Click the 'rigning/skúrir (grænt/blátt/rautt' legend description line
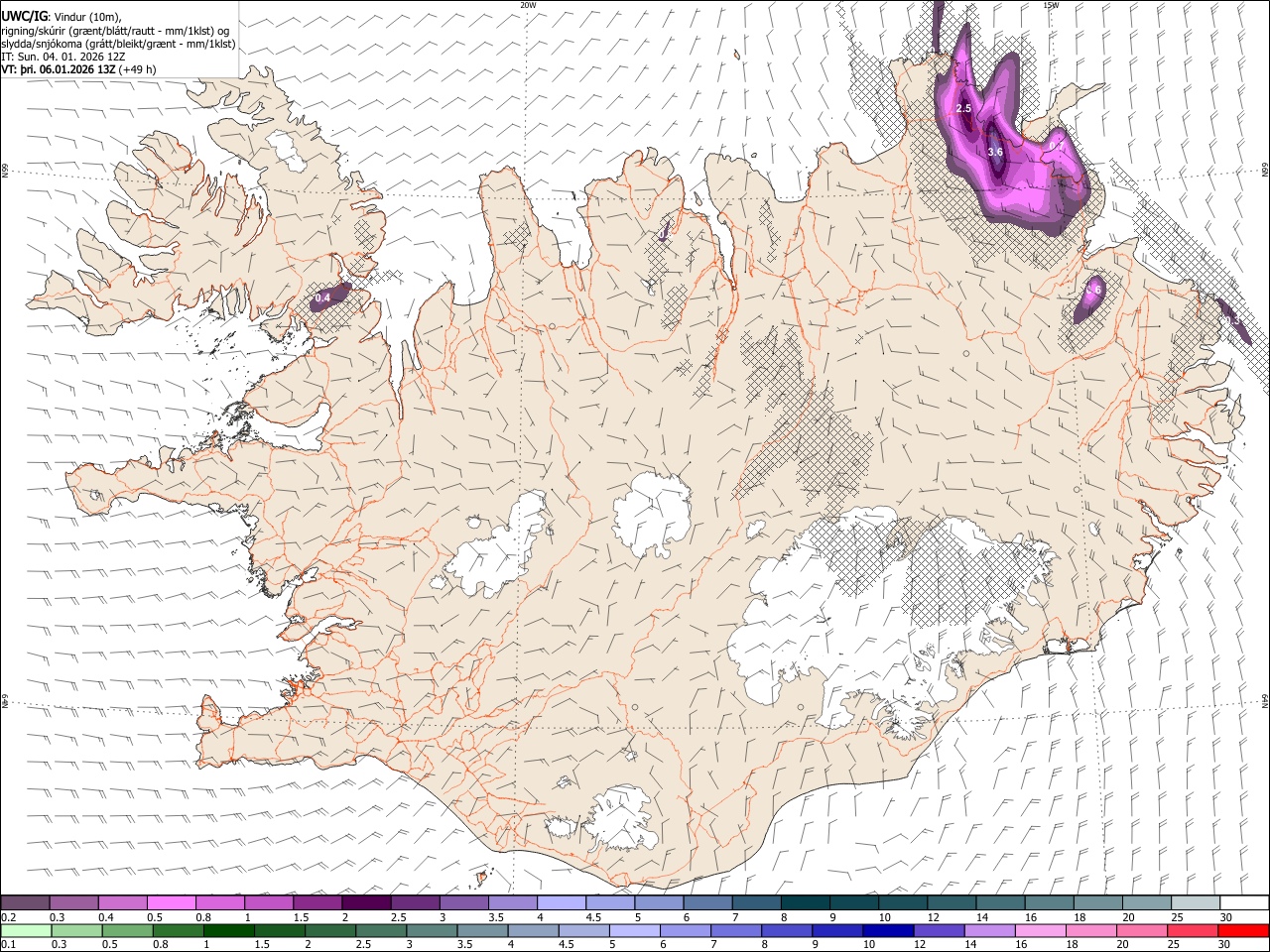Image resolution: width=1270 pixels, height=952 pixels. pyautogui.click(x=117, y=30)
